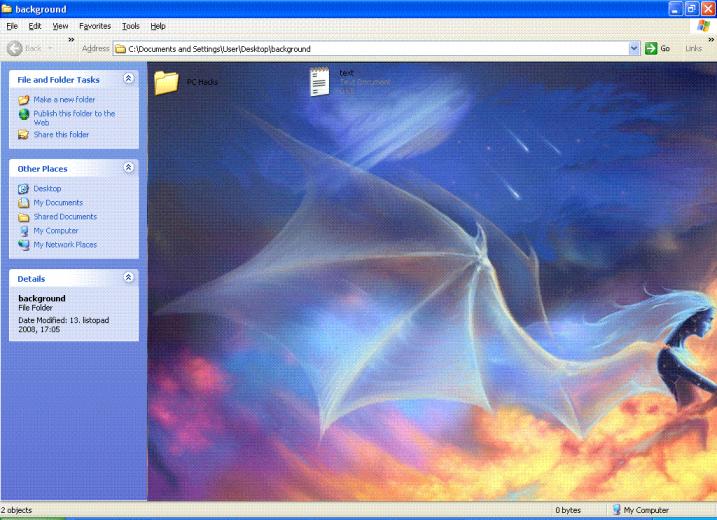Restore down the background window
The image size is (717, 520).
[x=692, y=9]
